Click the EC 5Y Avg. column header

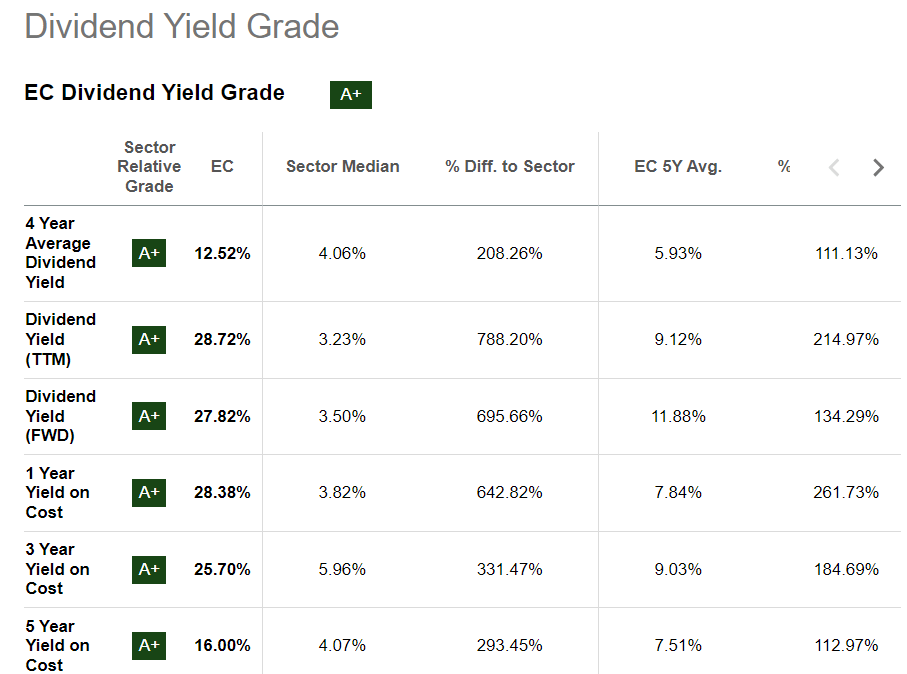(x=678, y=166)
